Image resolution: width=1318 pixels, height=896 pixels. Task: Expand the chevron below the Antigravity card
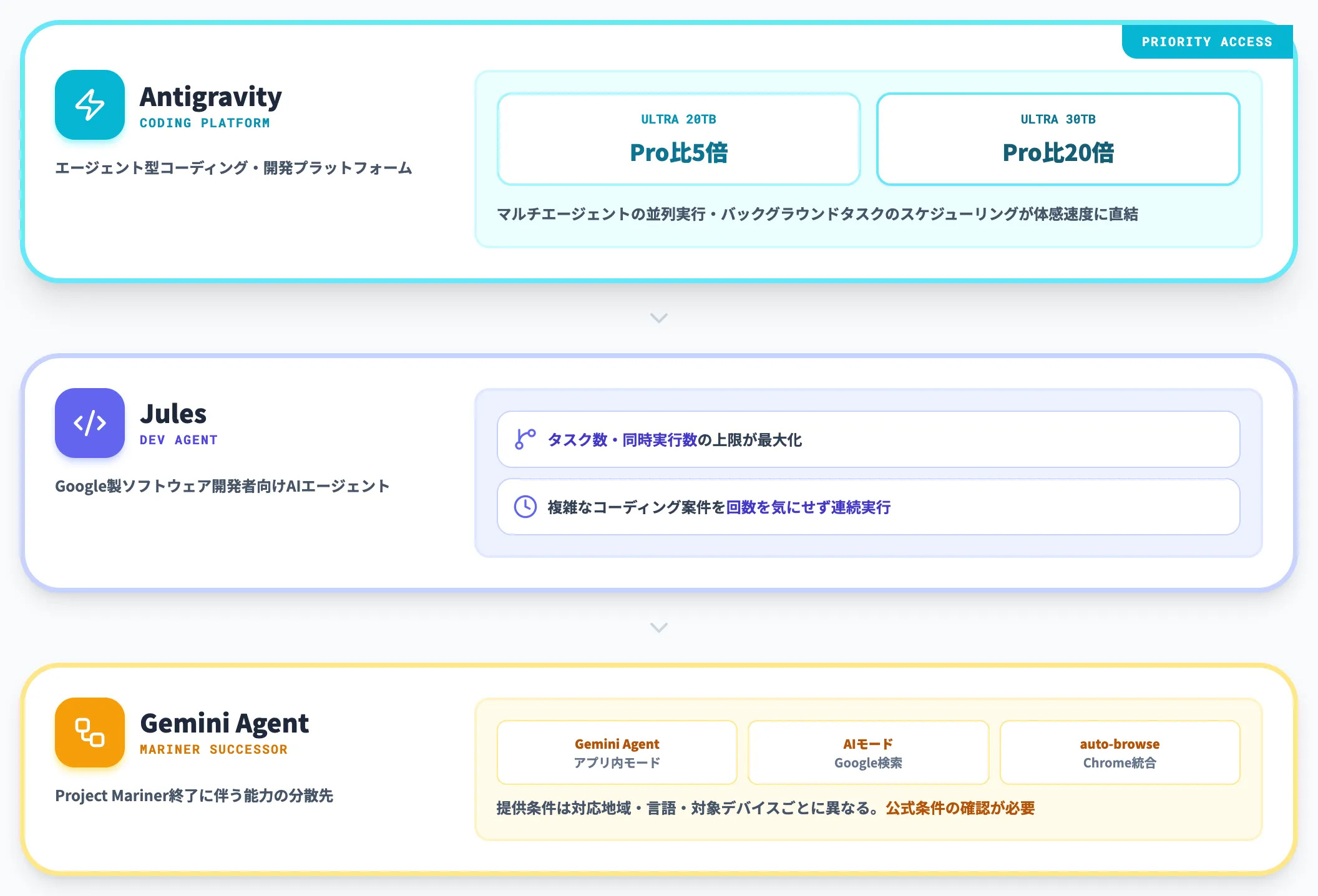[x=659, y=318]
